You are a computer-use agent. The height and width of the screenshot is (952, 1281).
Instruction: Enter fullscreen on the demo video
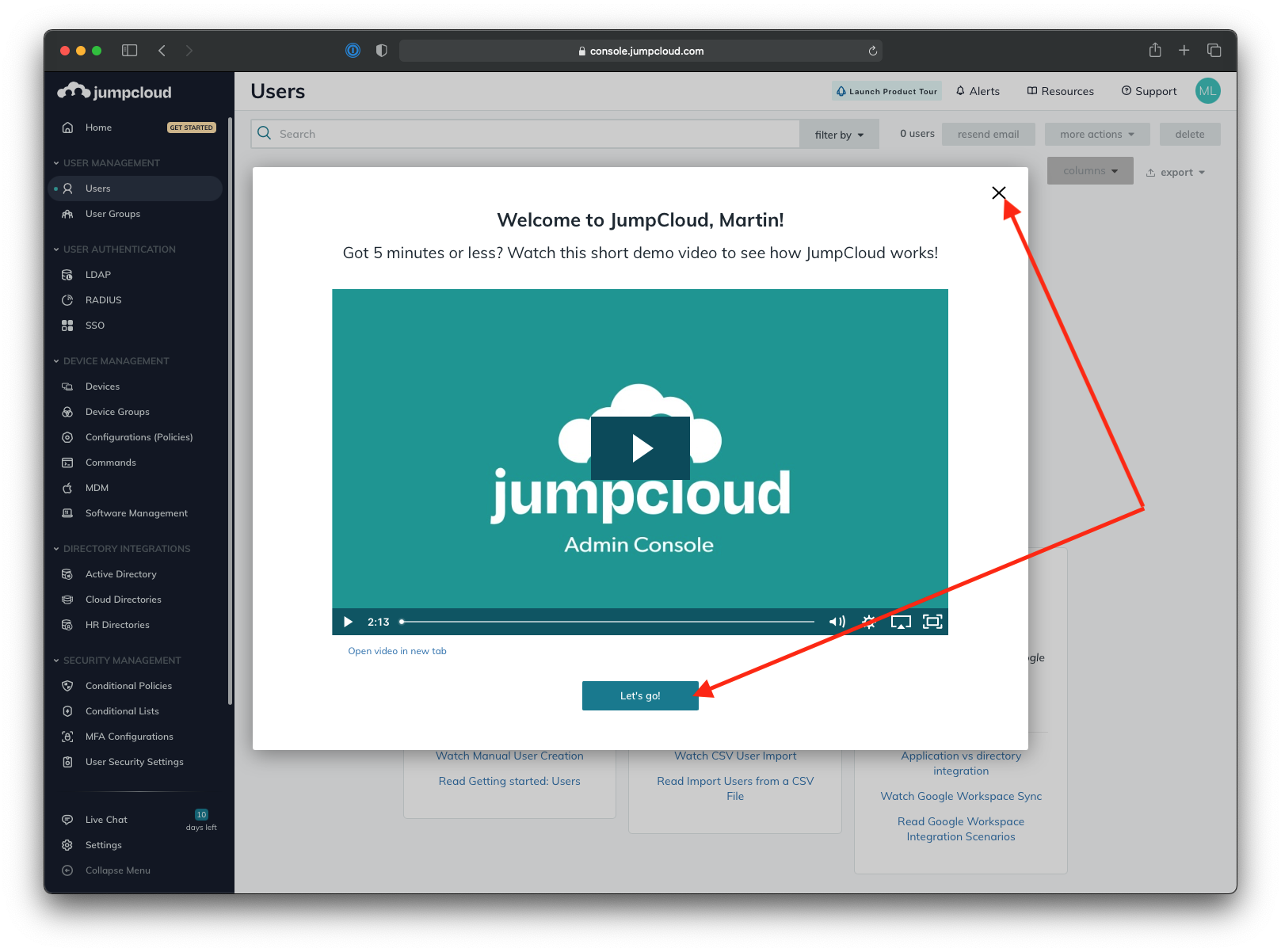pyautogui.click(x=932, y=622)
